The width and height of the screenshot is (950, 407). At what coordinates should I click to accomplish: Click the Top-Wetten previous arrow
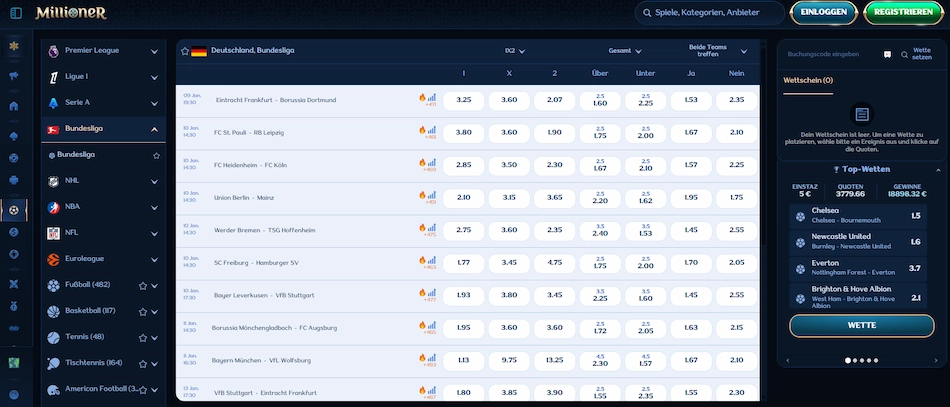pos(788,360)
